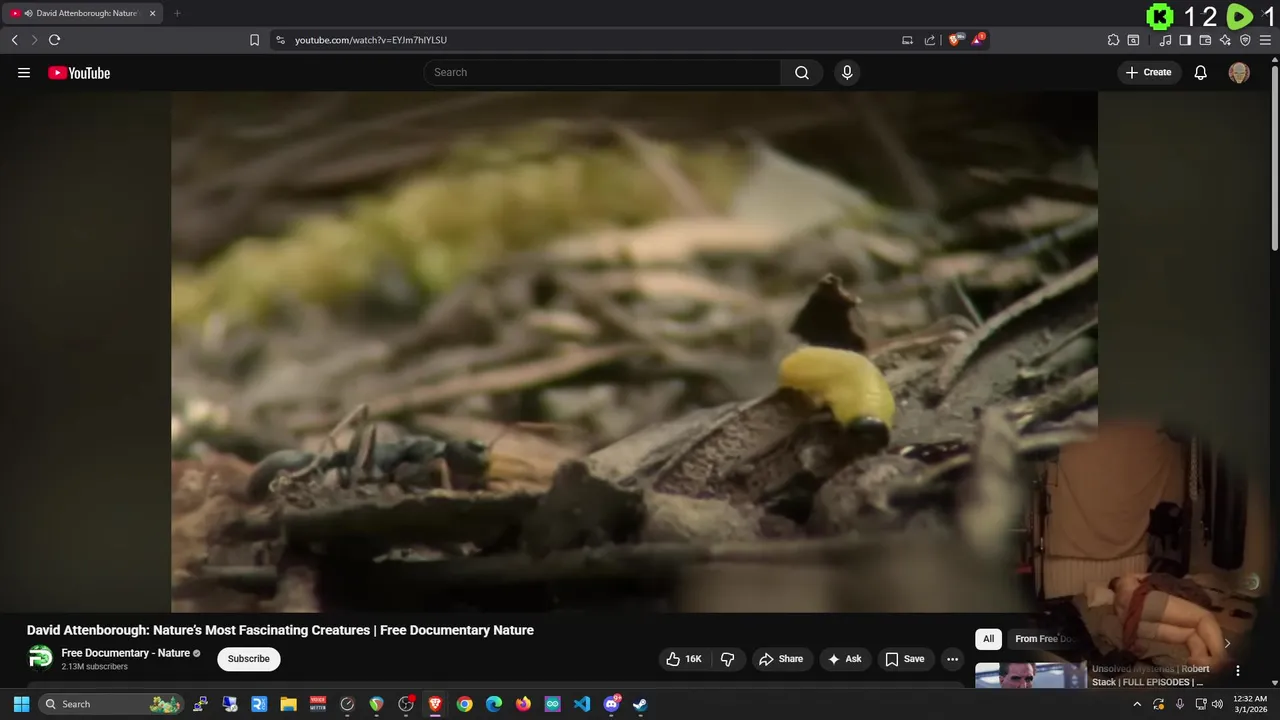Image resolution: width=1280 pixels, height=720 pixels.
Task: Click the video player area
Action: pyautogui.click(x=634, y=352)
